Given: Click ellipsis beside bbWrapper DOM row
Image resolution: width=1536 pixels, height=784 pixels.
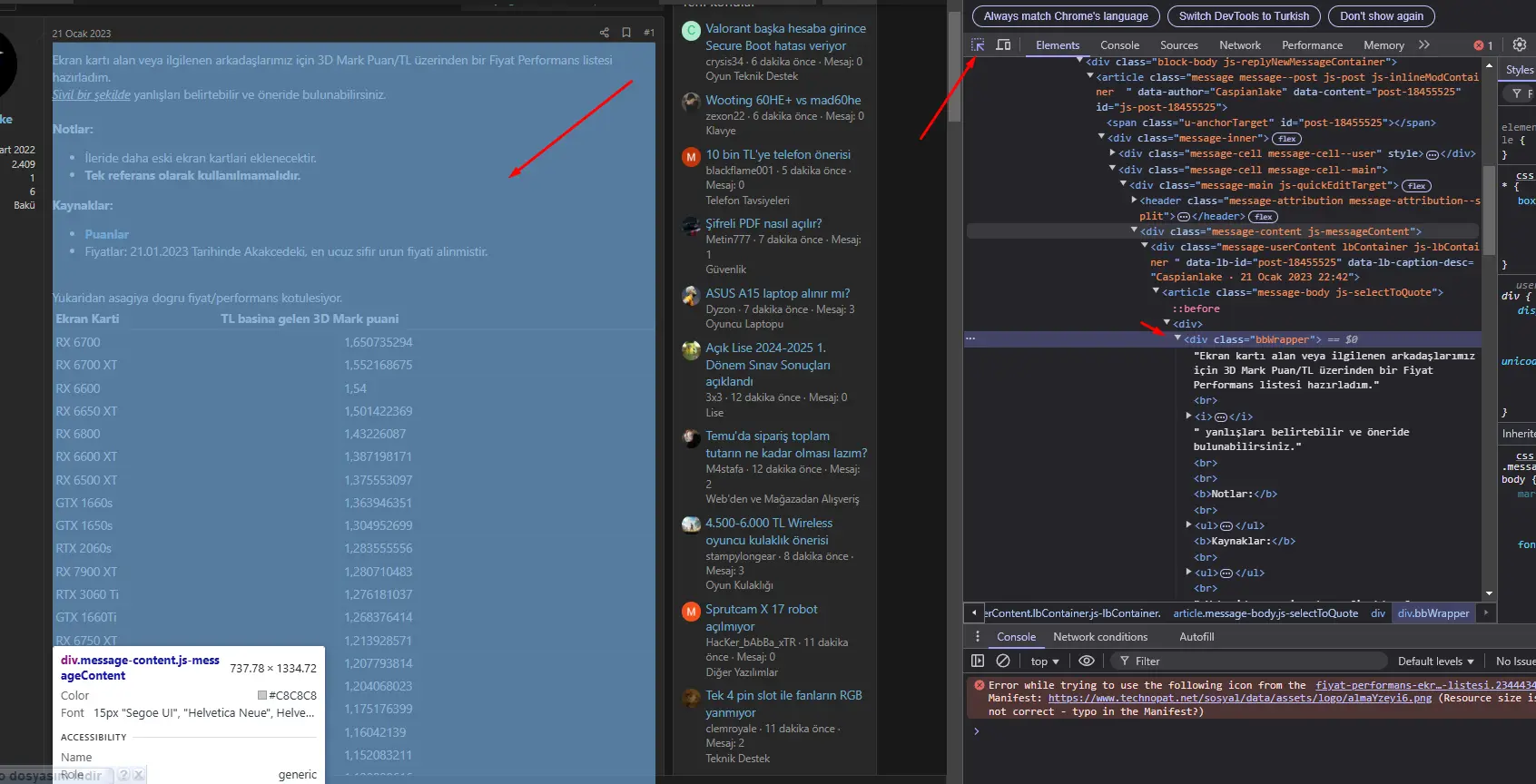Looking at the screenshot, I should [970, 338].
